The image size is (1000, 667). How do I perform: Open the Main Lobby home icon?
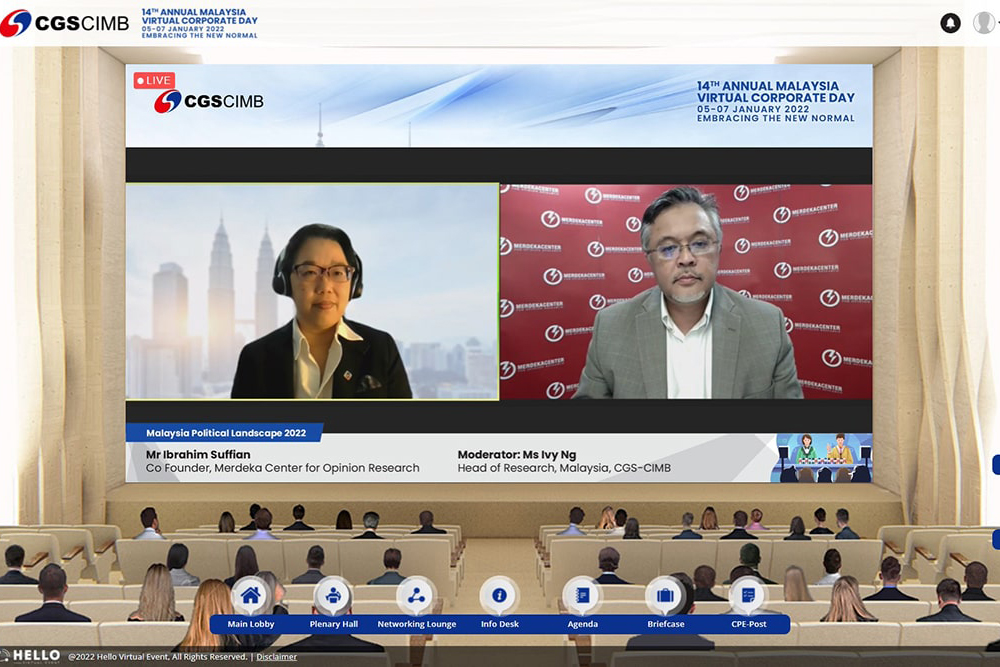[251, 596]
